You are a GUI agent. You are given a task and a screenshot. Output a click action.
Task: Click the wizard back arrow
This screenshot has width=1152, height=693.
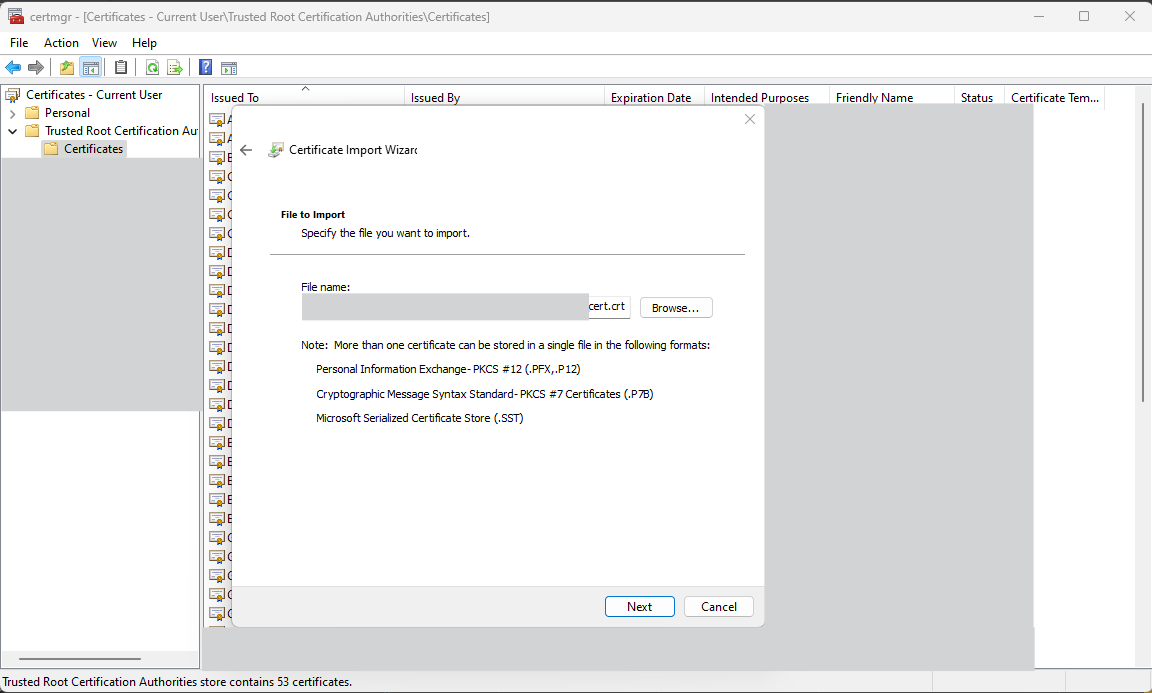[246, 150]
